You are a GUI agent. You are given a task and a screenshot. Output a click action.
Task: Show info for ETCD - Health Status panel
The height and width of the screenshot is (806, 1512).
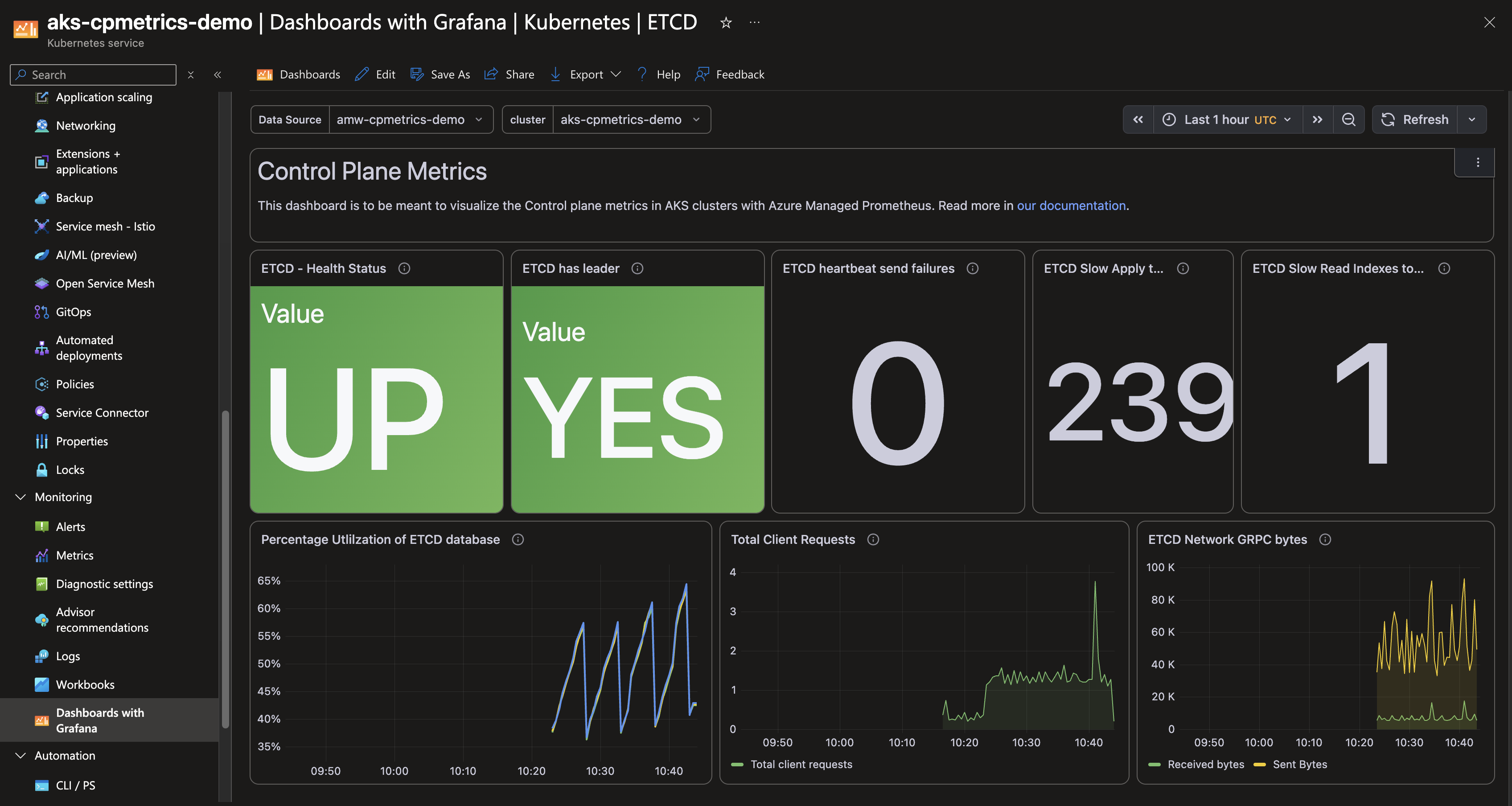[x=404, y=268]
